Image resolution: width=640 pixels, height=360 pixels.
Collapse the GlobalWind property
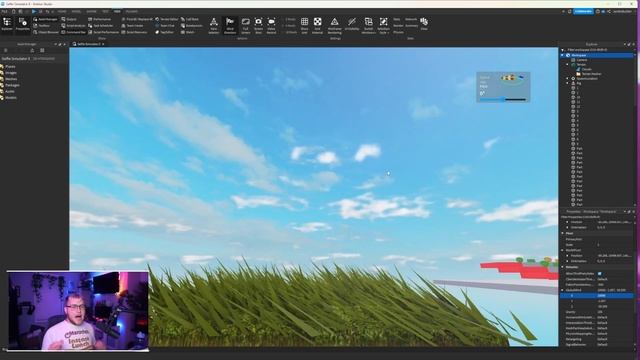click(x=563, y=290)
